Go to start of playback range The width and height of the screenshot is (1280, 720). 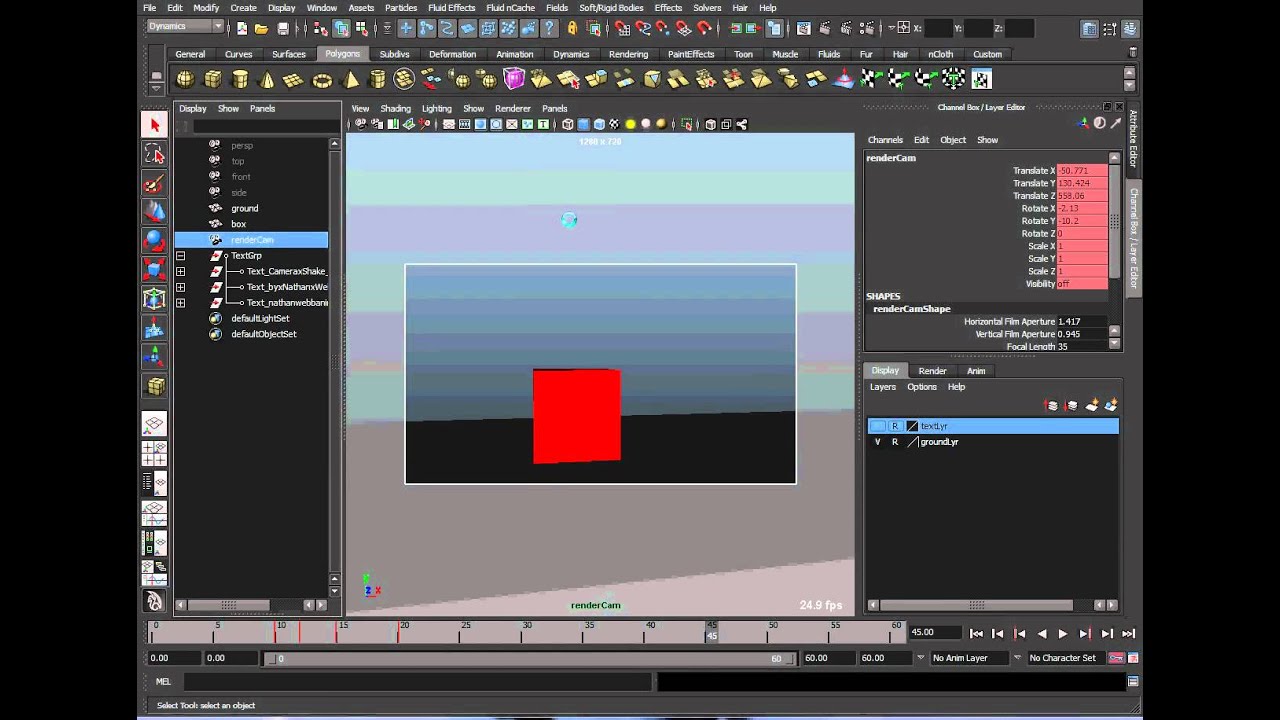point(976,634)
